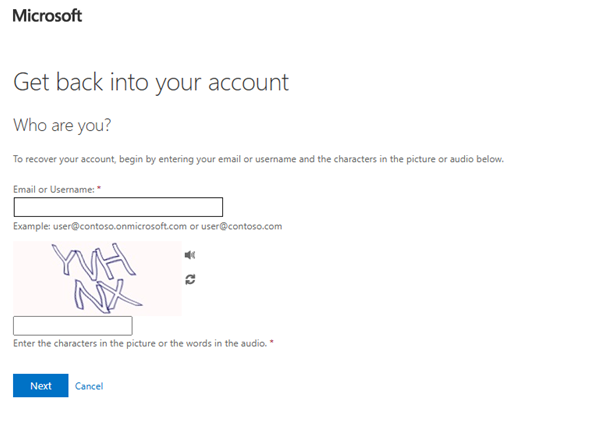Click the red asterisk after the audio instruction
599x448 pixels.
272,342
